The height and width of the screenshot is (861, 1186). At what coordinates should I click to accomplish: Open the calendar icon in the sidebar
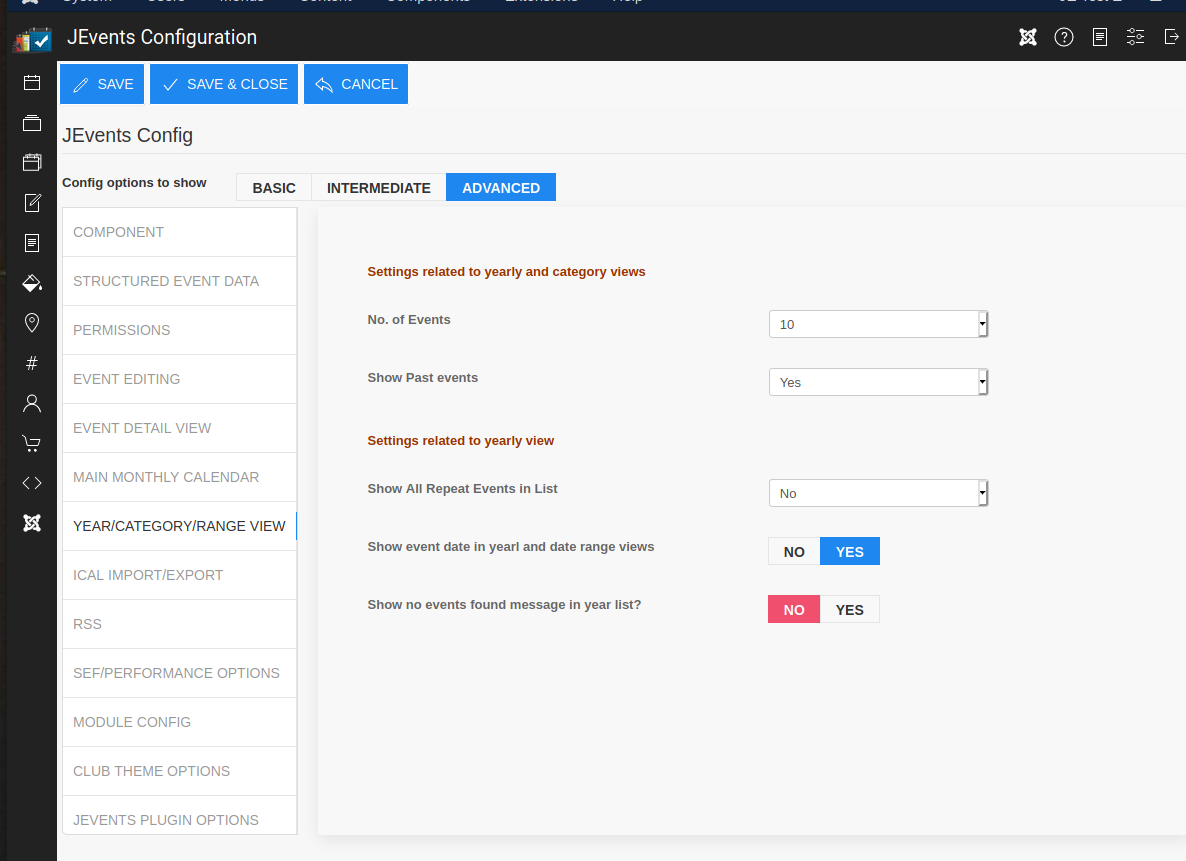coord(32,82)
